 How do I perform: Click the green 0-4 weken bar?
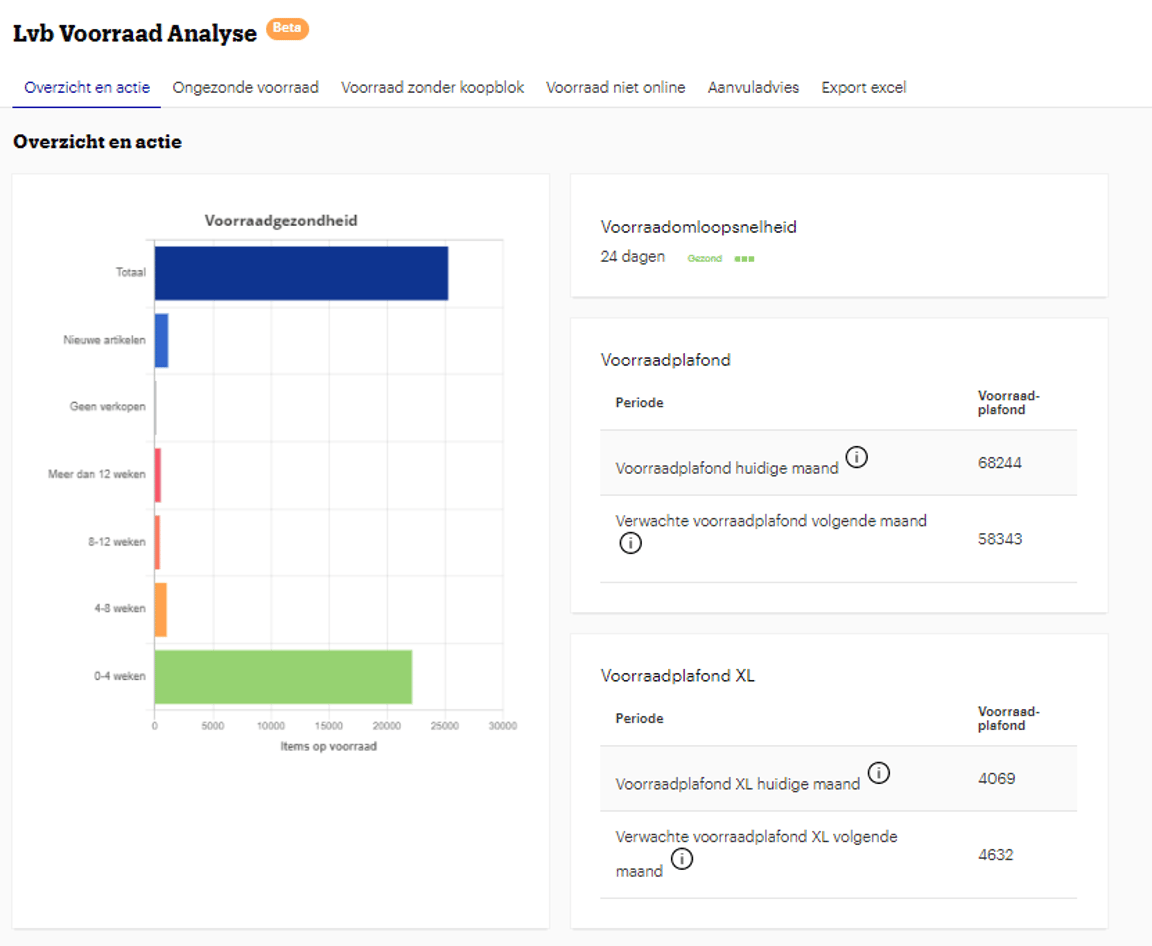click(x=283, y=676)
